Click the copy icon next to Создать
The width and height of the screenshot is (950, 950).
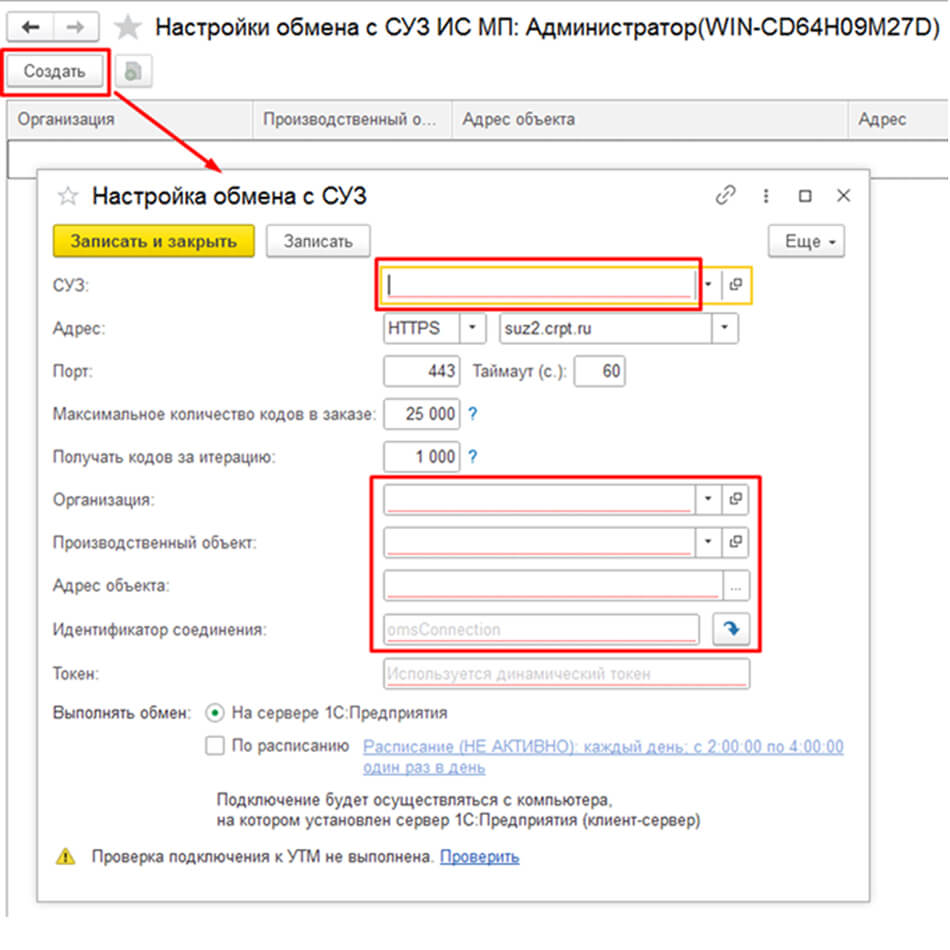[x=133, y=71]
